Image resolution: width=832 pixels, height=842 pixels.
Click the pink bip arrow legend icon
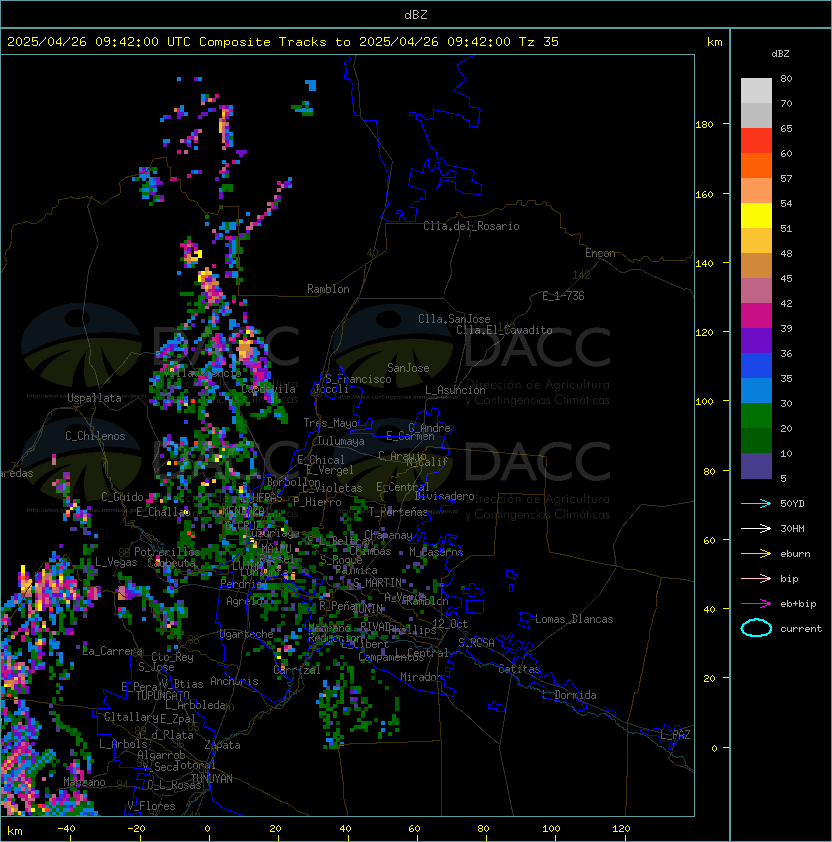(x=756, y=578)
